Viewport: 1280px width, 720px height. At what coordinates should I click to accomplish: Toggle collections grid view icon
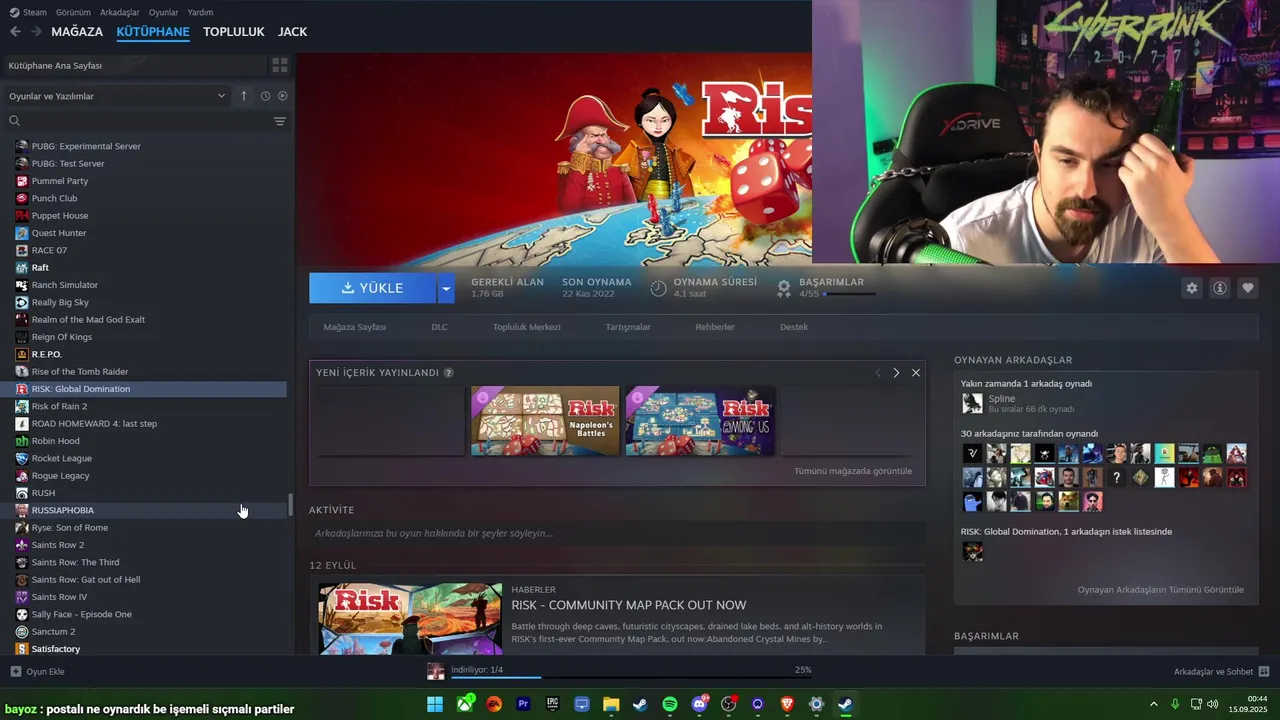click(x=280, y=65)
